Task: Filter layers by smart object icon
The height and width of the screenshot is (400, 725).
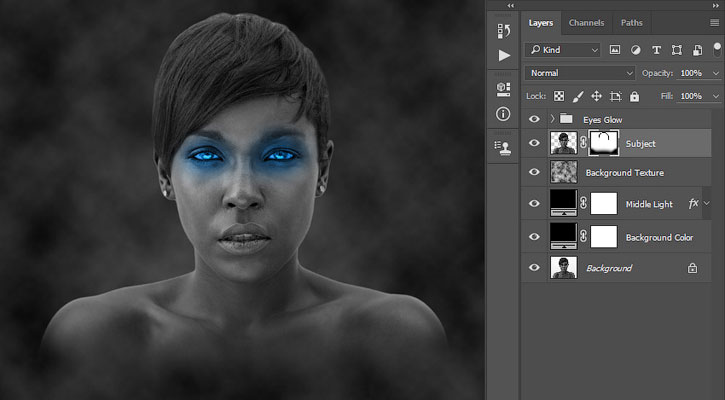Action: pyautogui.click(x=697, y=50)
